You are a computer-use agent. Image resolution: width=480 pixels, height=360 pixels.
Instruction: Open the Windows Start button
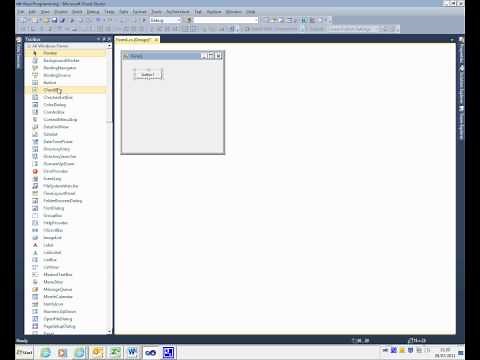pos(25,352)
